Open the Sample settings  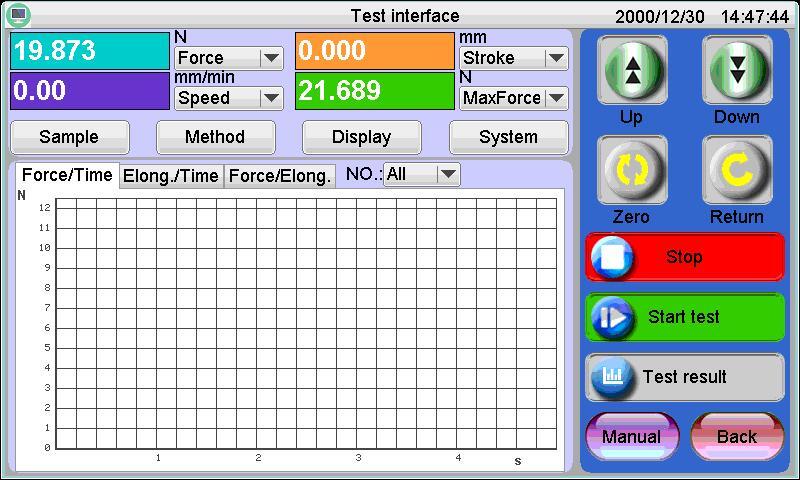tap(70, 137)
